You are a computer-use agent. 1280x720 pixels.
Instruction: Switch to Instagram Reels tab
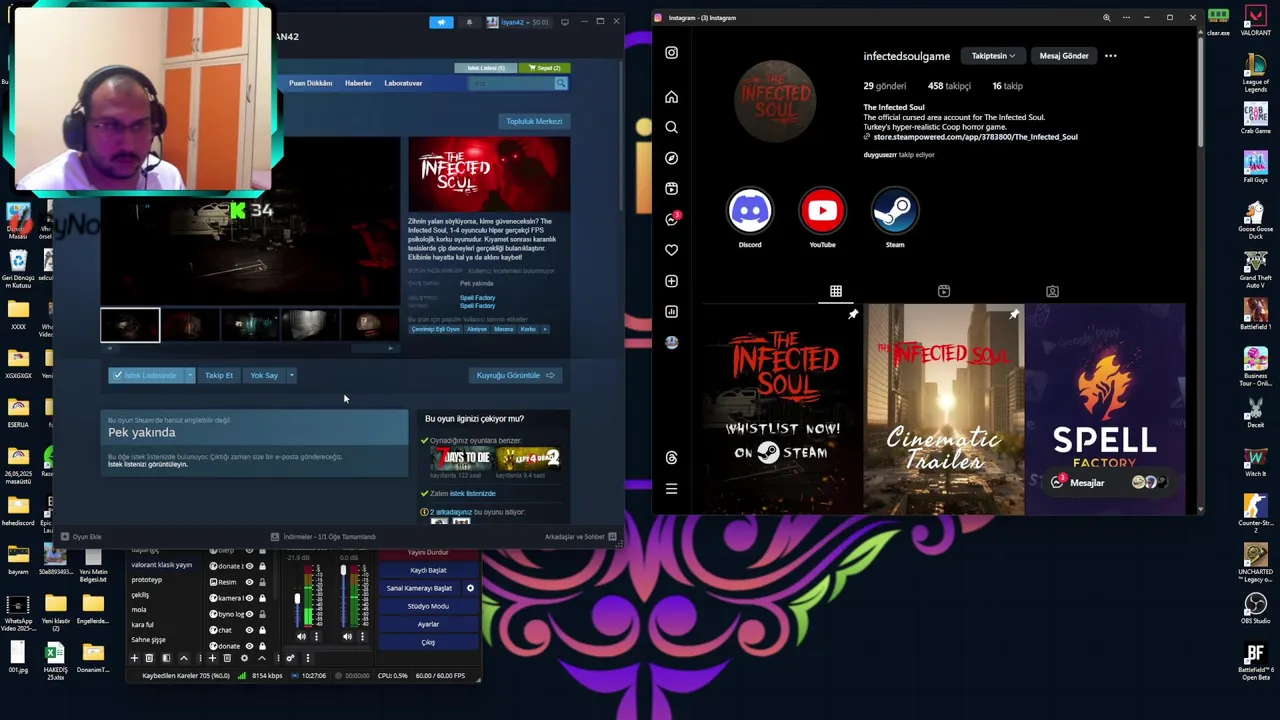click(944, 291)
